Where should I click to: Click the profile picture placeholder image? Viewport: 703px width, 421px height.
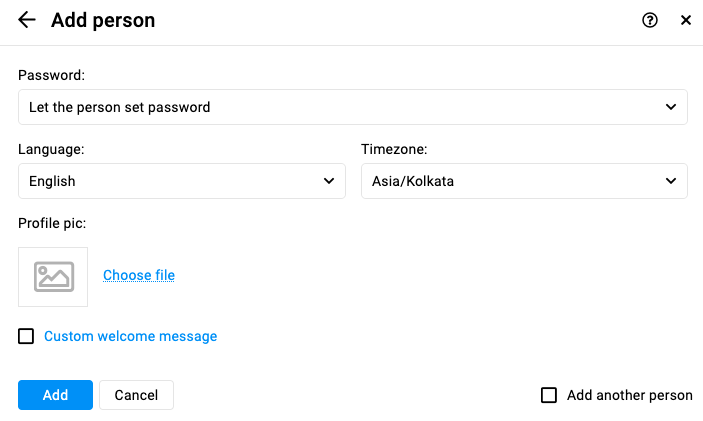pos(53,277)
